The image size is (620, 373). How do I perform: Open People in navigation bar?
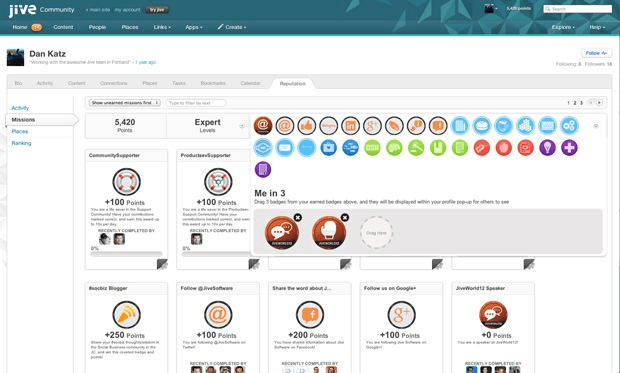click(97, 27)
